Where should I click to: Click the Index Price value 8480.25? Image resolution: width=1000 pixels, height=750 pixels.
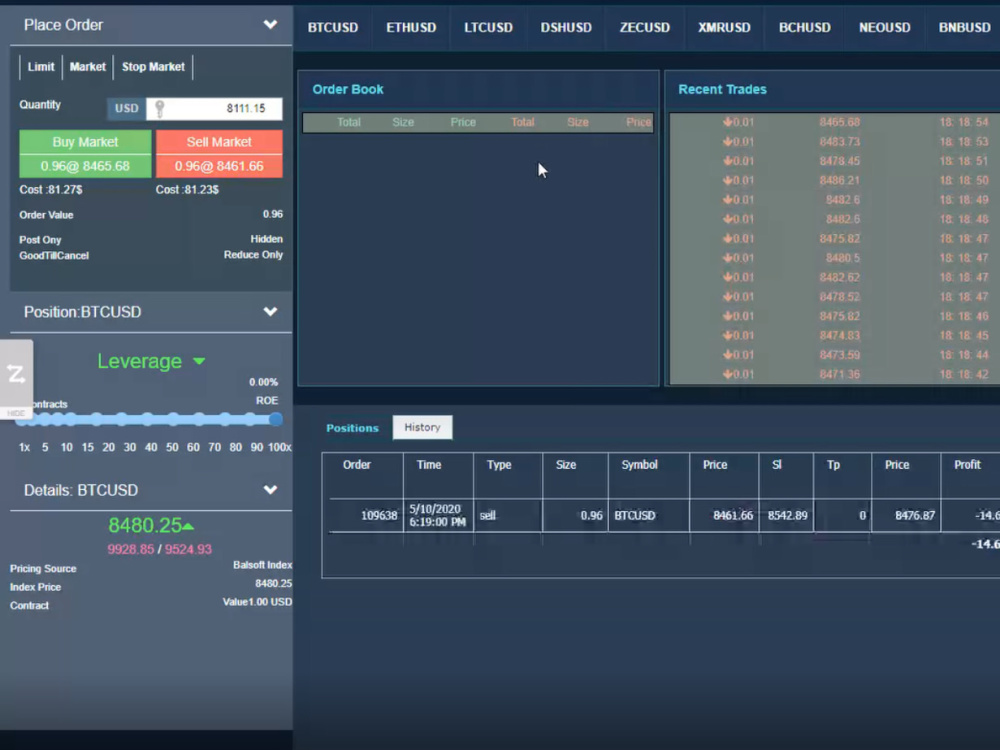point(273,584)
